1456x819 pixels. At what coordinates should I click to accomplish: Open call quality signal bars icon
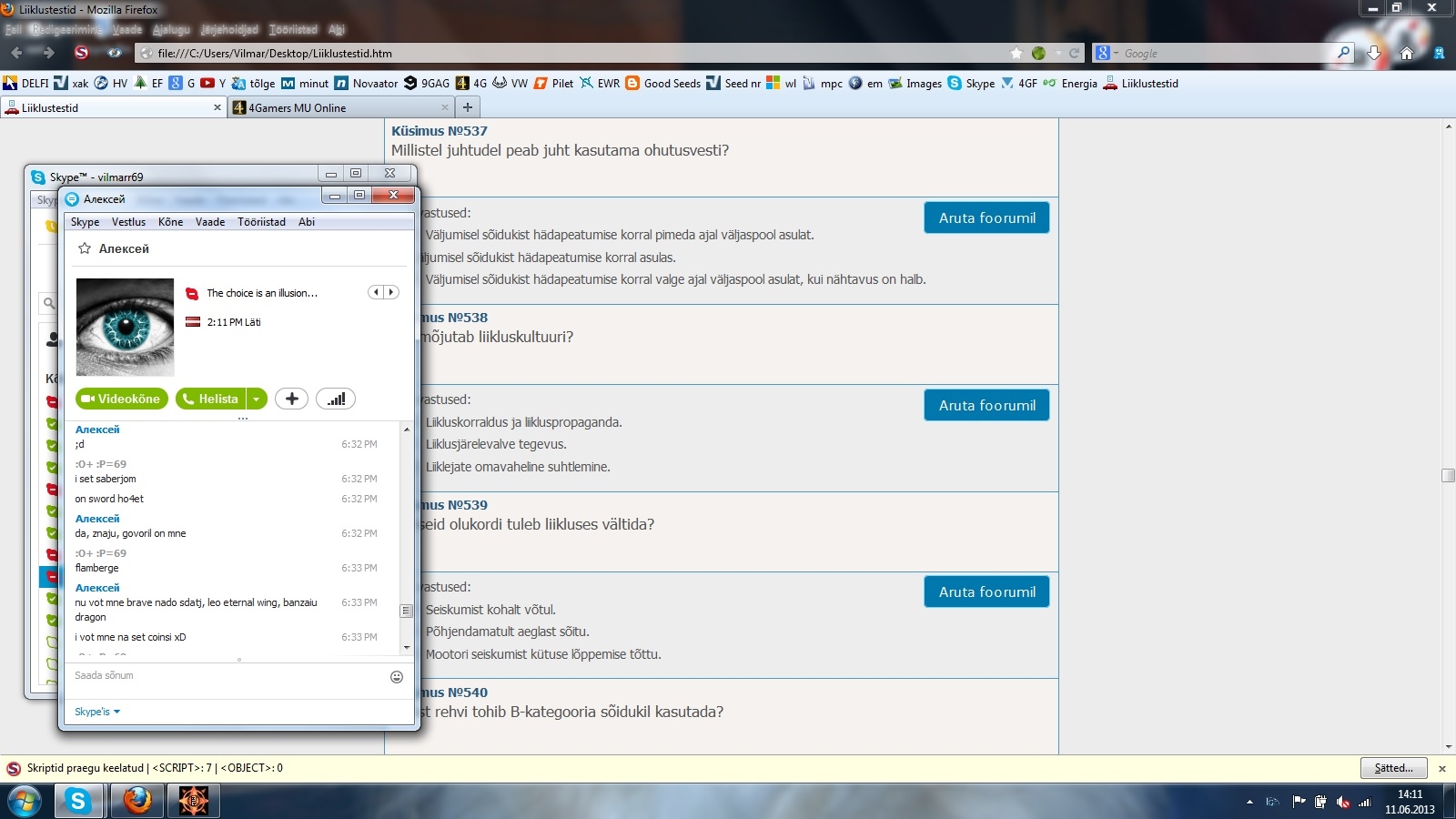point(336,399)
